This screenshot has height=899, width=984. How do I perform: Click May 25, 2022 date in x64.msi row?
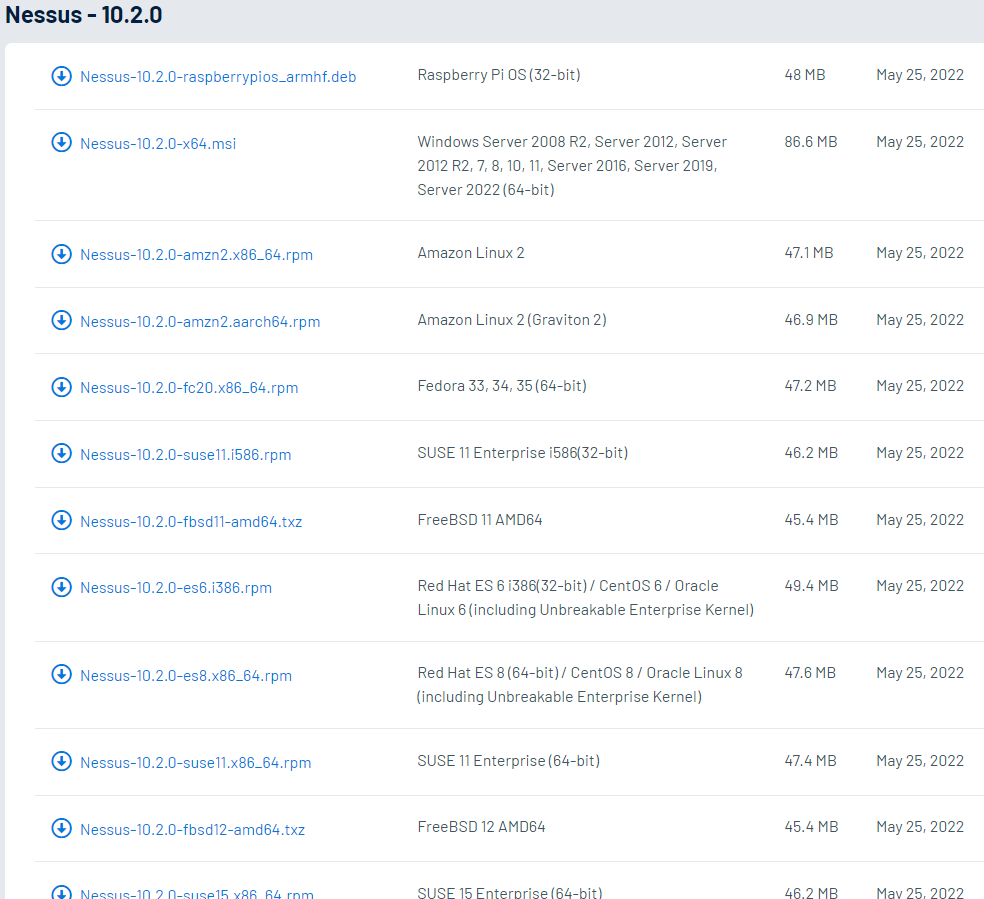point(920,142)
